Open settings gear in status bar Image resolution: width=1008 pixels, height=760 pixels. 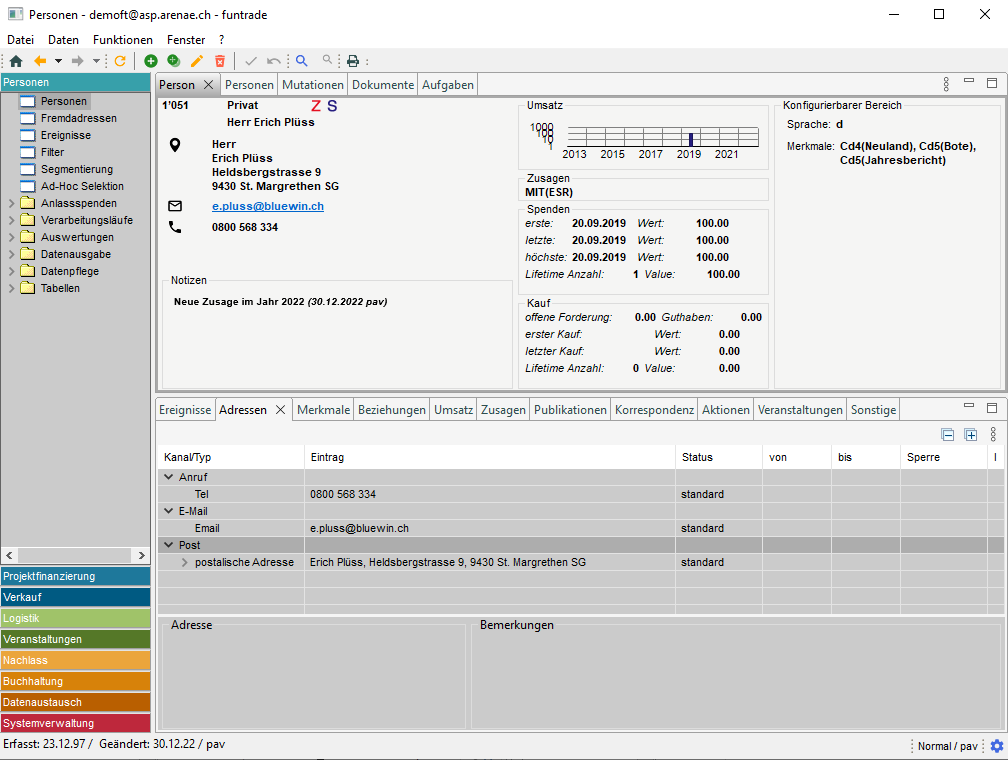tap(996, 746)
